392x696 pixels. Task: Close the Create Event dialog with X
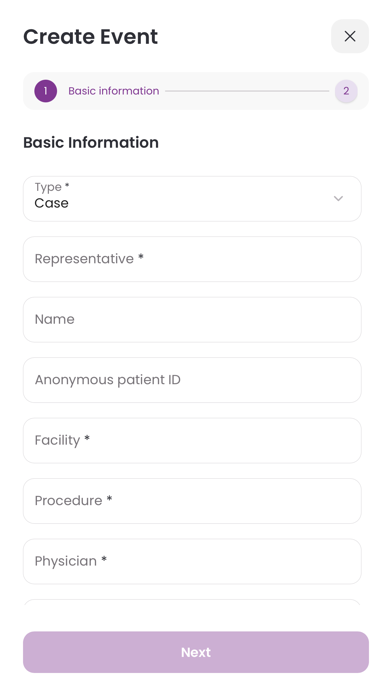(350, 36)
